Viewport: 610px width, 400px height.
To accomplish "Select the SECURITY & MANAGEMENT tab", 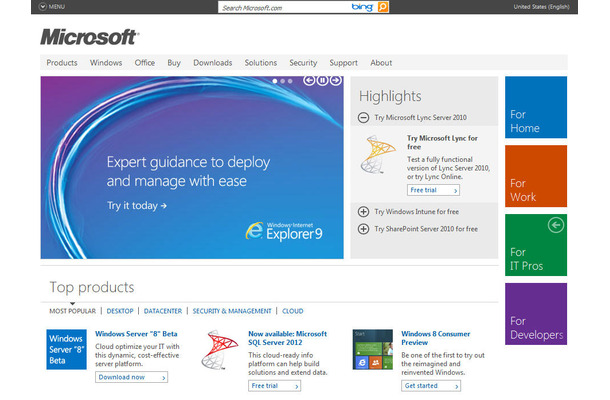I will pos(232,311).
